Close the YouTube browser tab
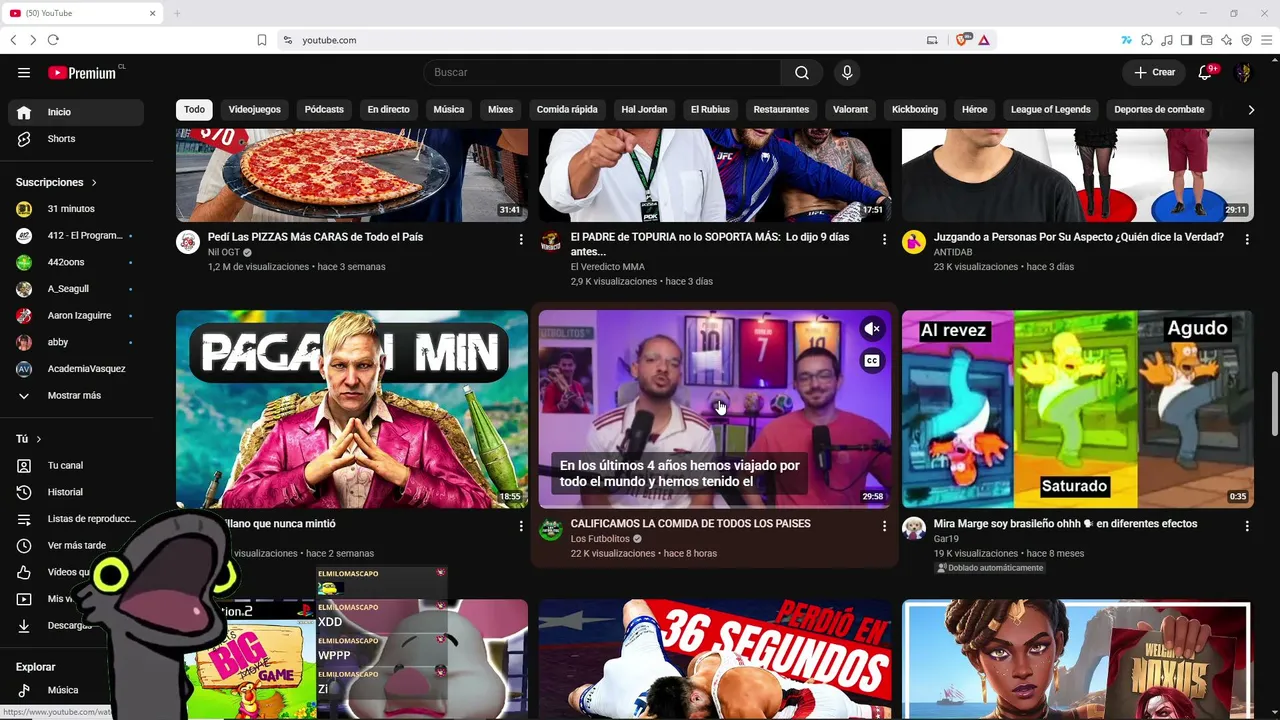 tap(153, 13)
